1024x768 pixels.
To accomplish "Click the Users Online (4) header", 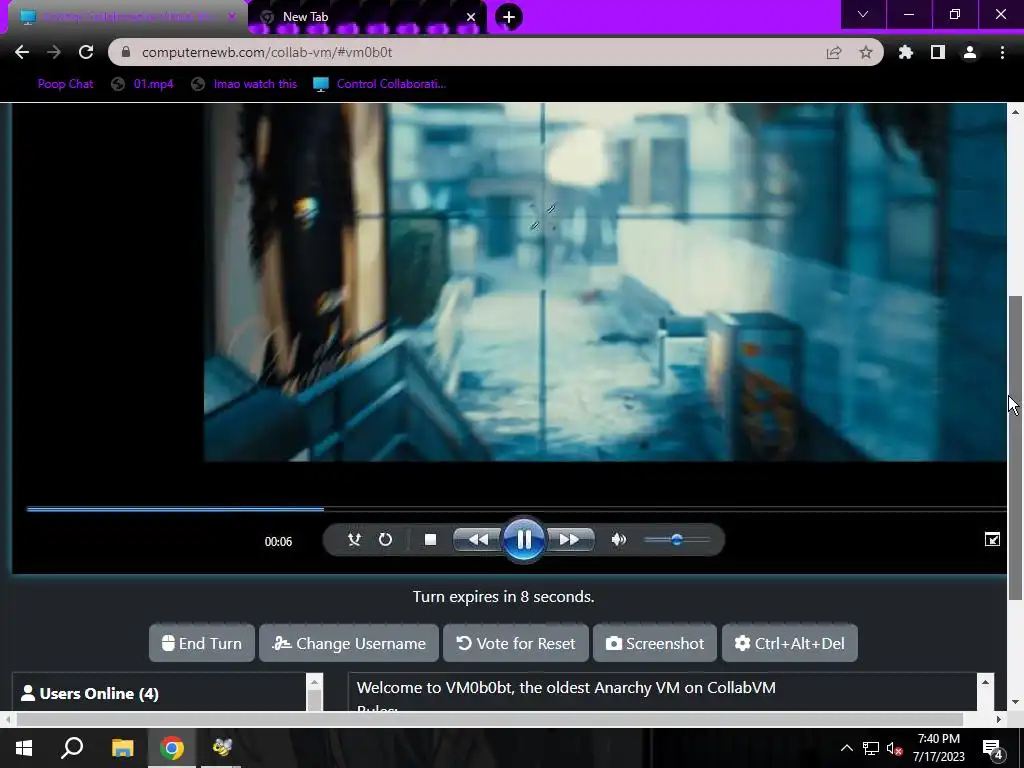I will 90,694.
